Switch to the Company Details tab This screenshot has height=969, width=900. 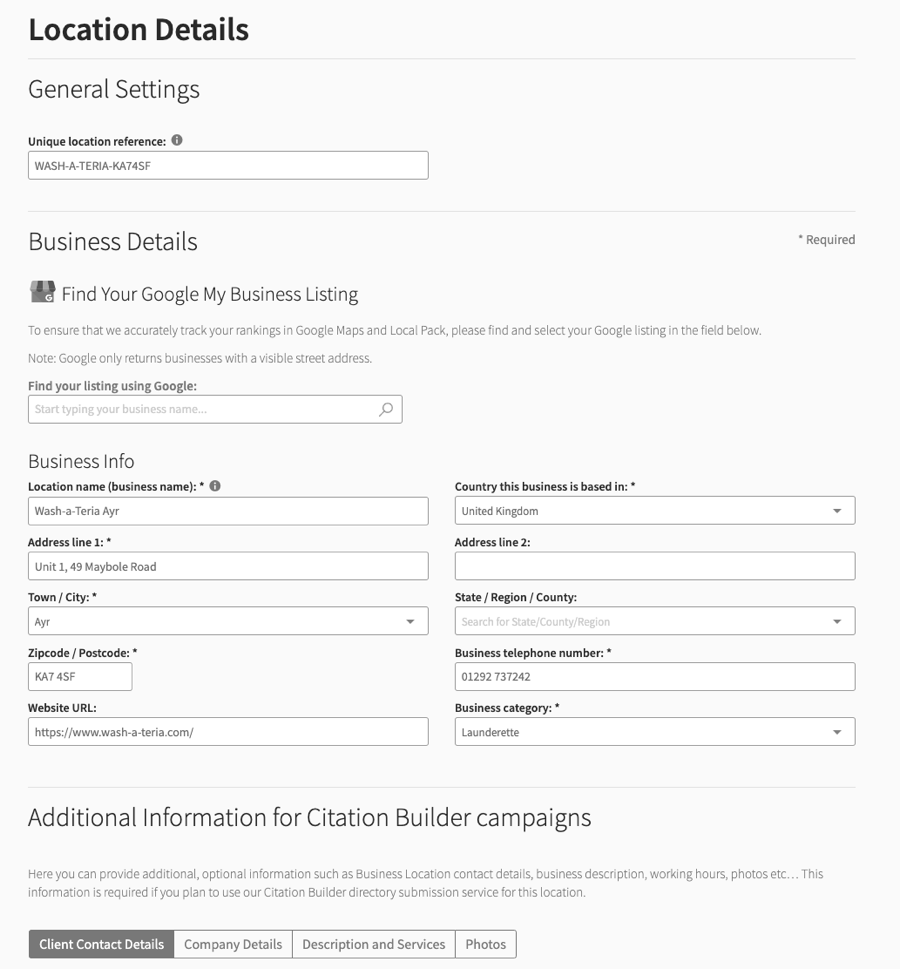233,944
